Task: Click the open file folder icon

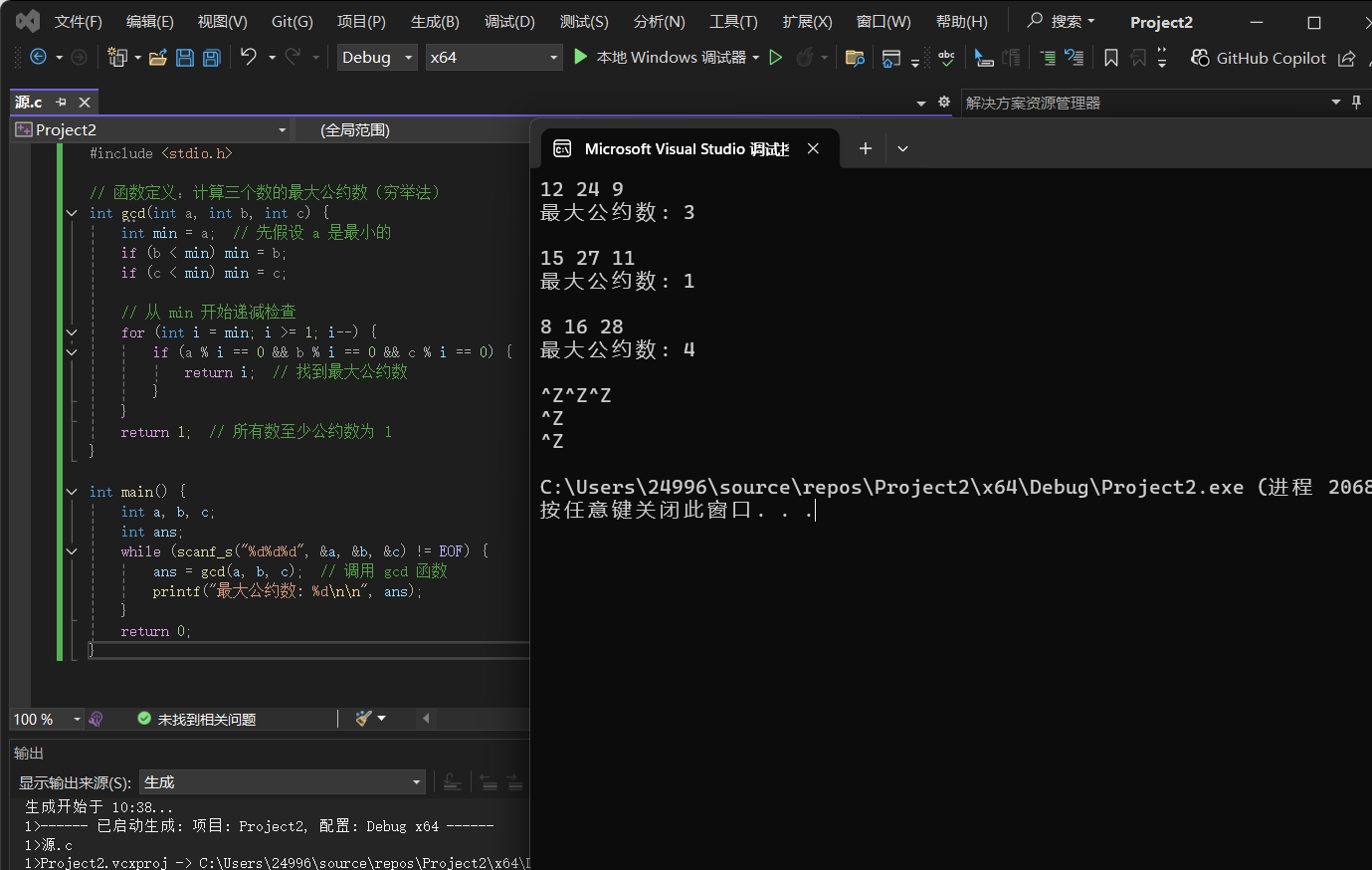Action: point(157,58)
